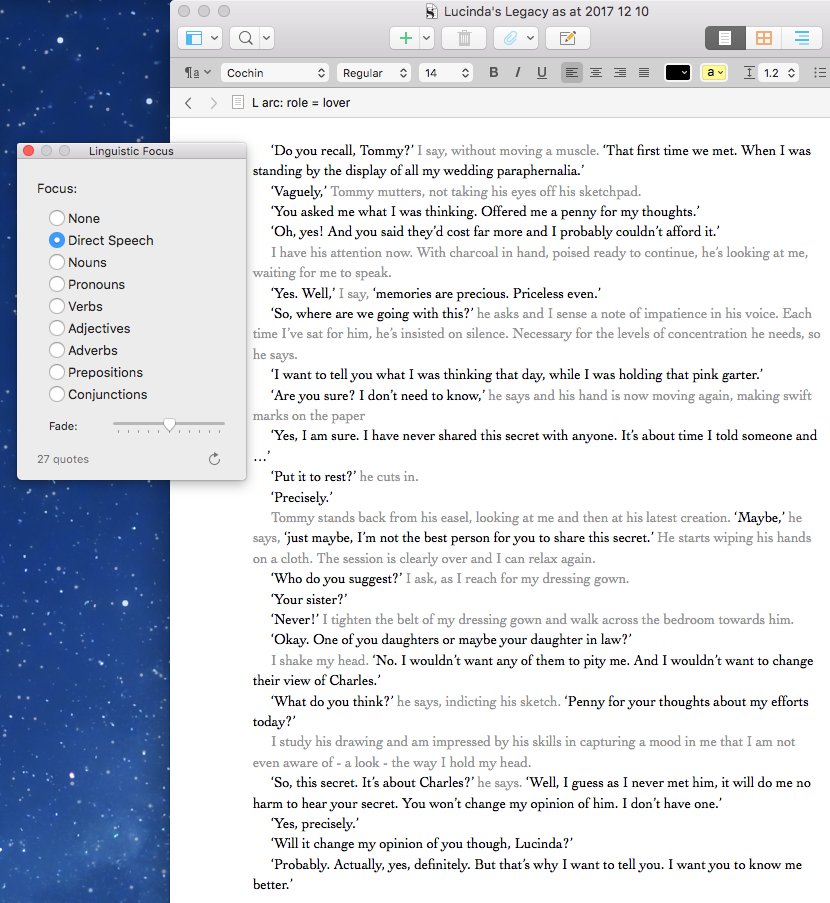The image size is (830, 903).
Task: Open the list style button
Action: click(820, 73)
